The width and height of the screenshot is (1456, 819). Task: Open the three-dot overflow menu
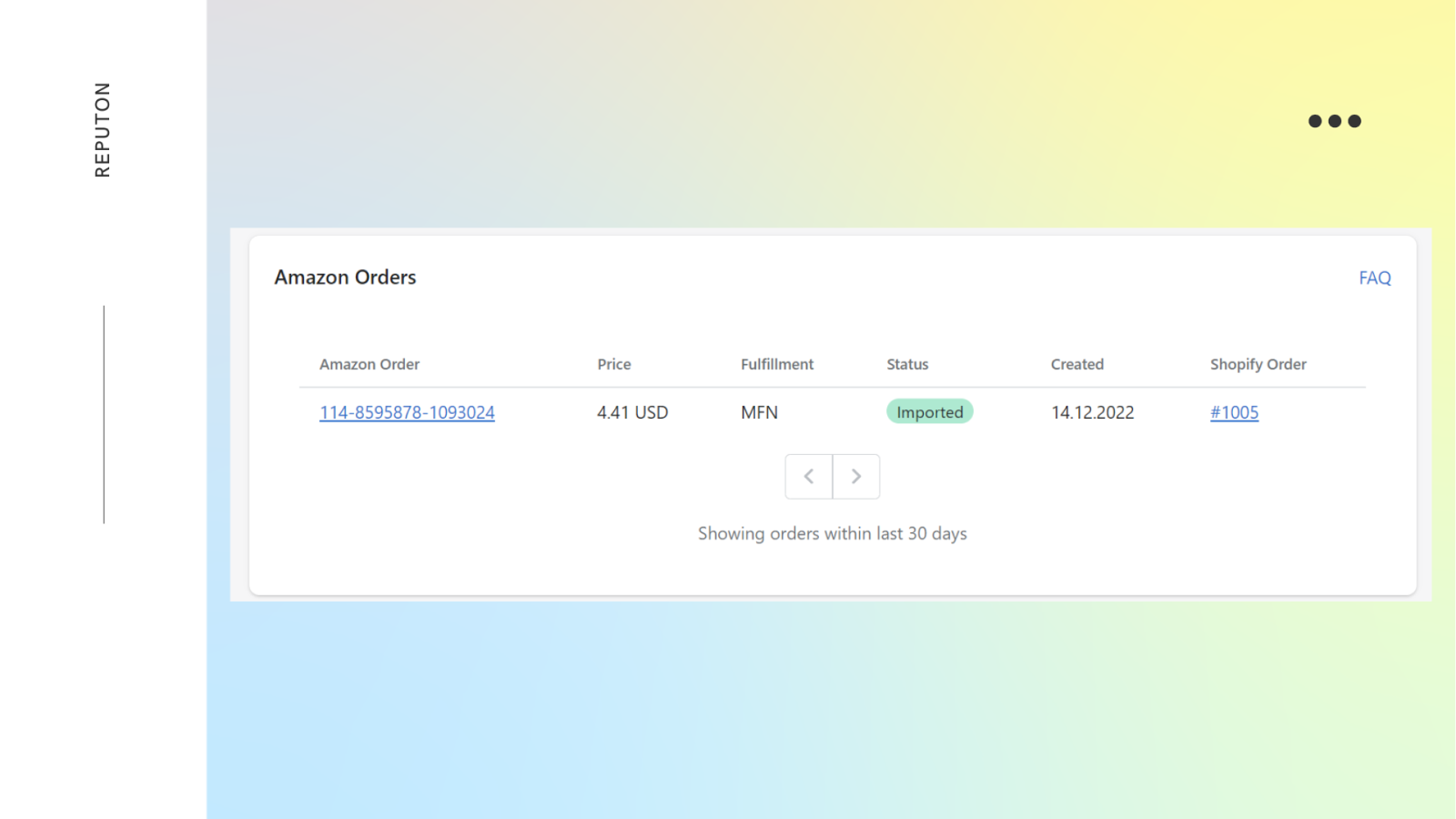click(1335, 120)
